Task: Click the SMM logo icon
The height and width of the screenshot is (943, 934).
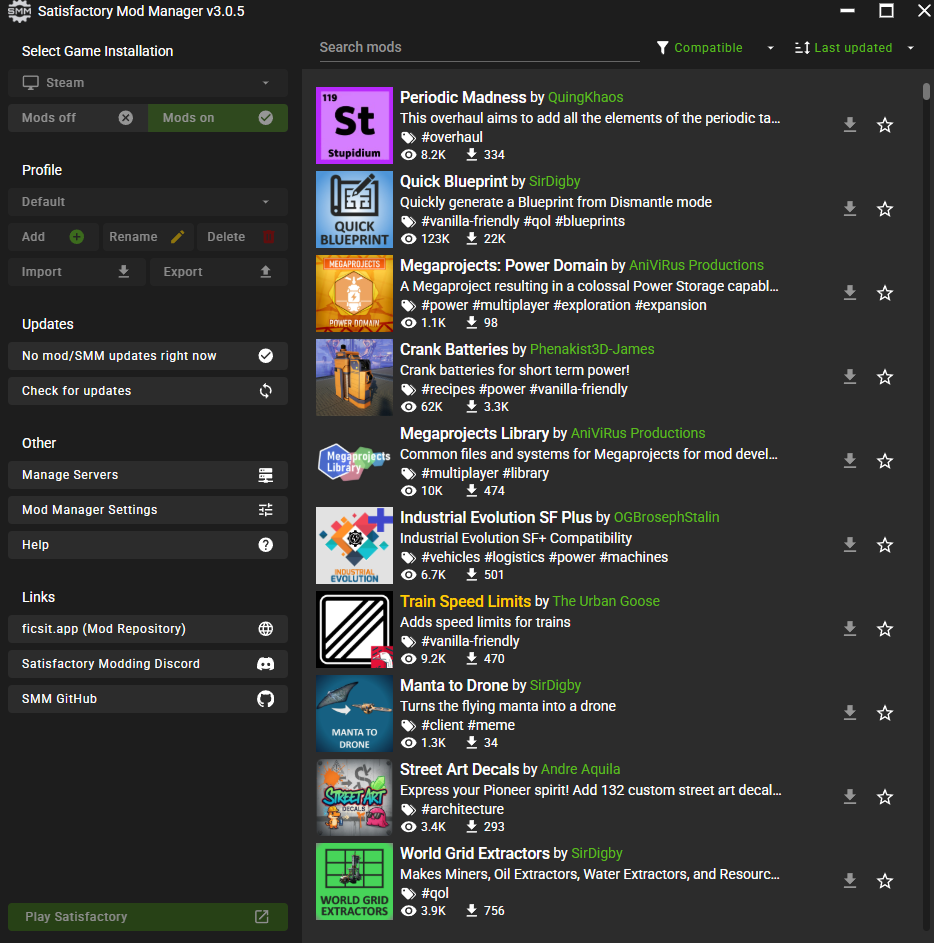Action: click(19, 11)
